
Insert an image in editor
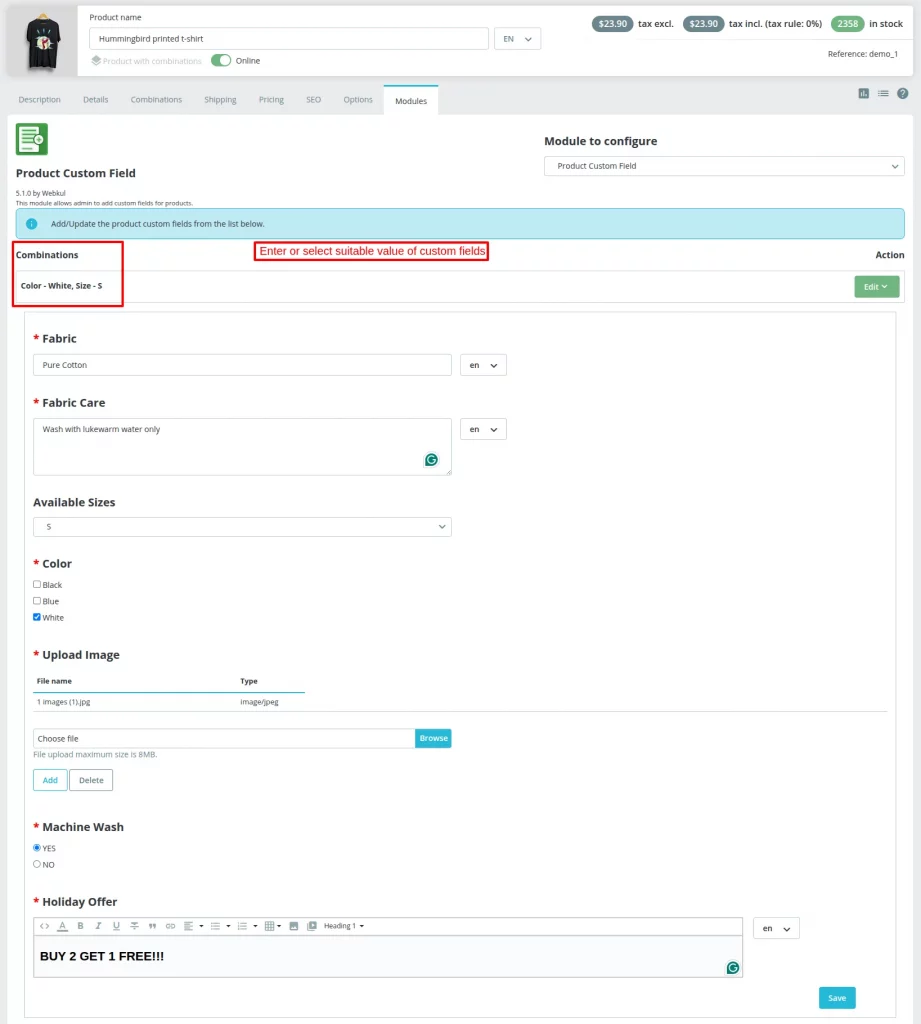(x=294, y=925)
